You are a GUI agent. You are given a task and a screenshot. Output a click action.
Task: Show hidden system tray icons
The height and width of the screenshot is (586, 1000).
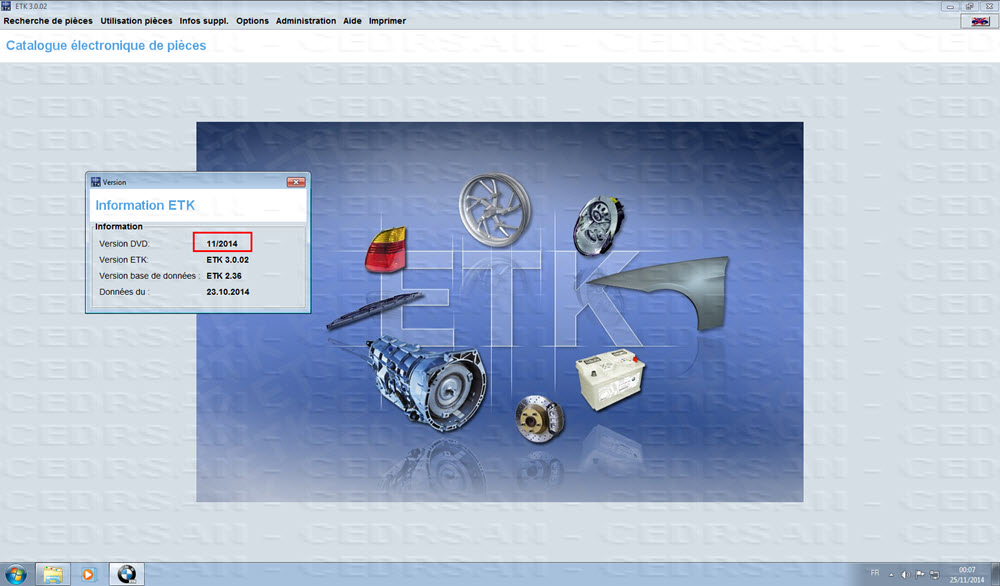point(891,575)
